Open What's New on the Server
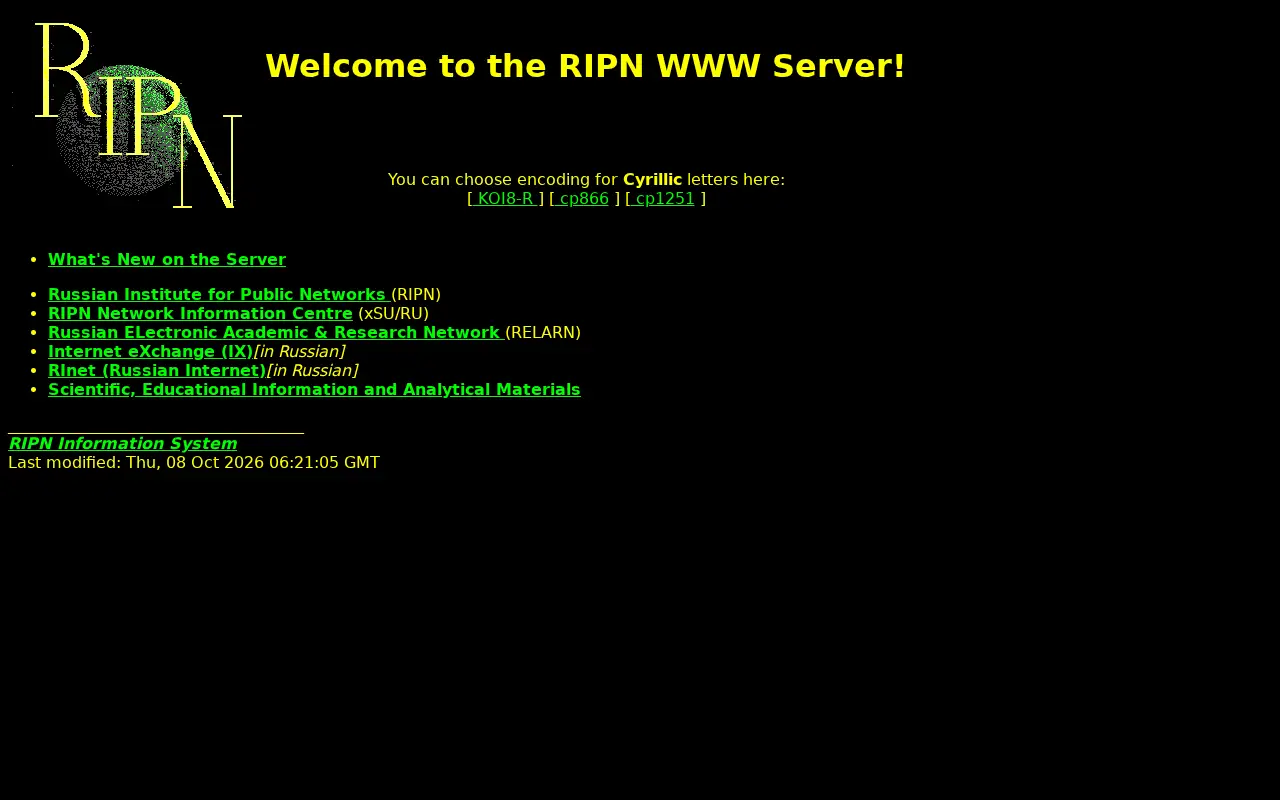The height and width of the screenshot is (800, 1280). click(x=167, y=260)
